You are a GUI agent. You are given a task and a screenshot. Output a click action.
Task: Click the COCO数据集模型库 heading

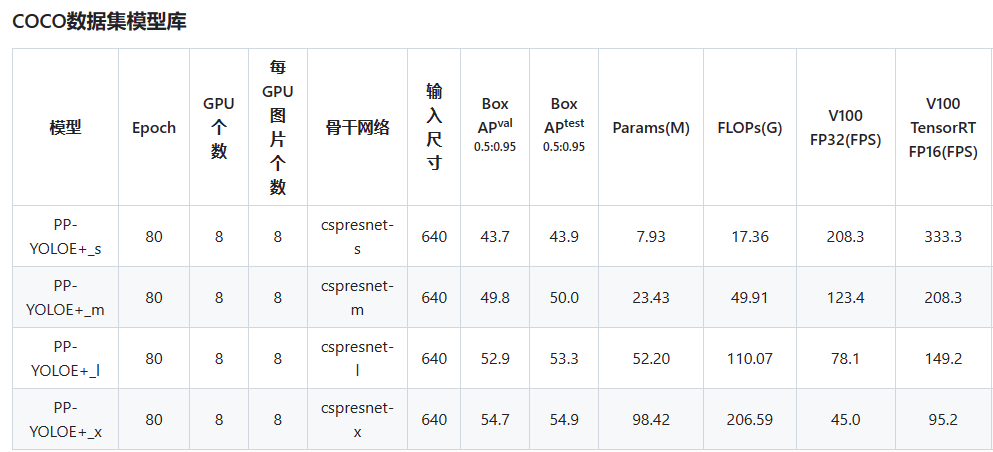[x=99, y=22]
